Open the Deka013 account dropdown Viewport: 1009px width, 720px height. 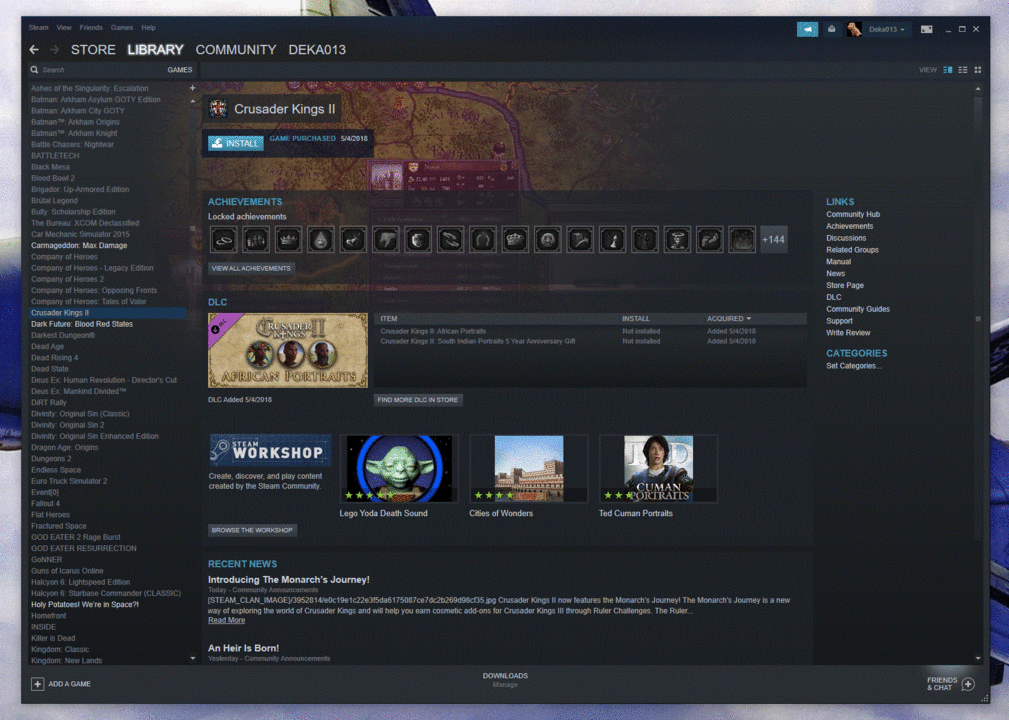tap(887, 29)
